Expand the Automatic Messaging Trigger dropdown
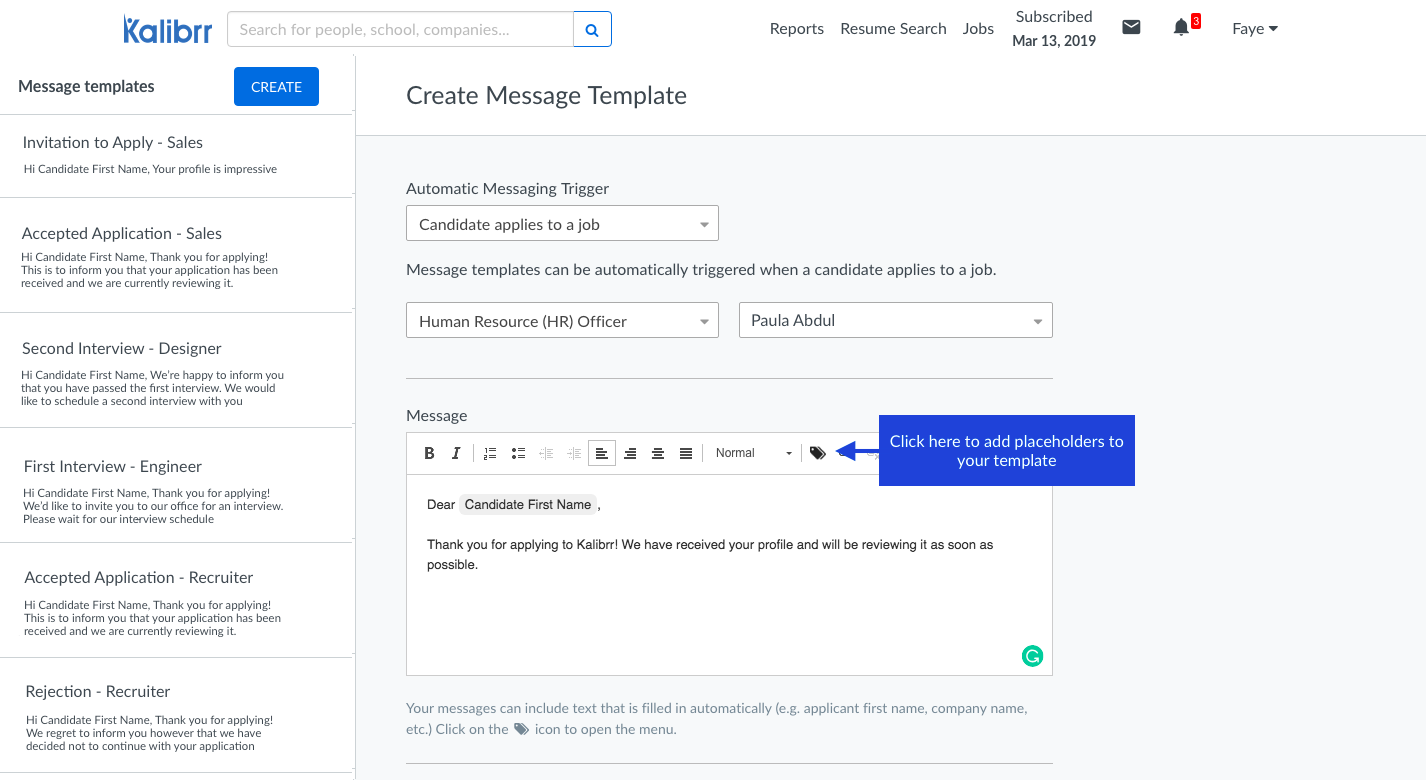This screenshot has width=1426, height=780. tap(562, 224)
